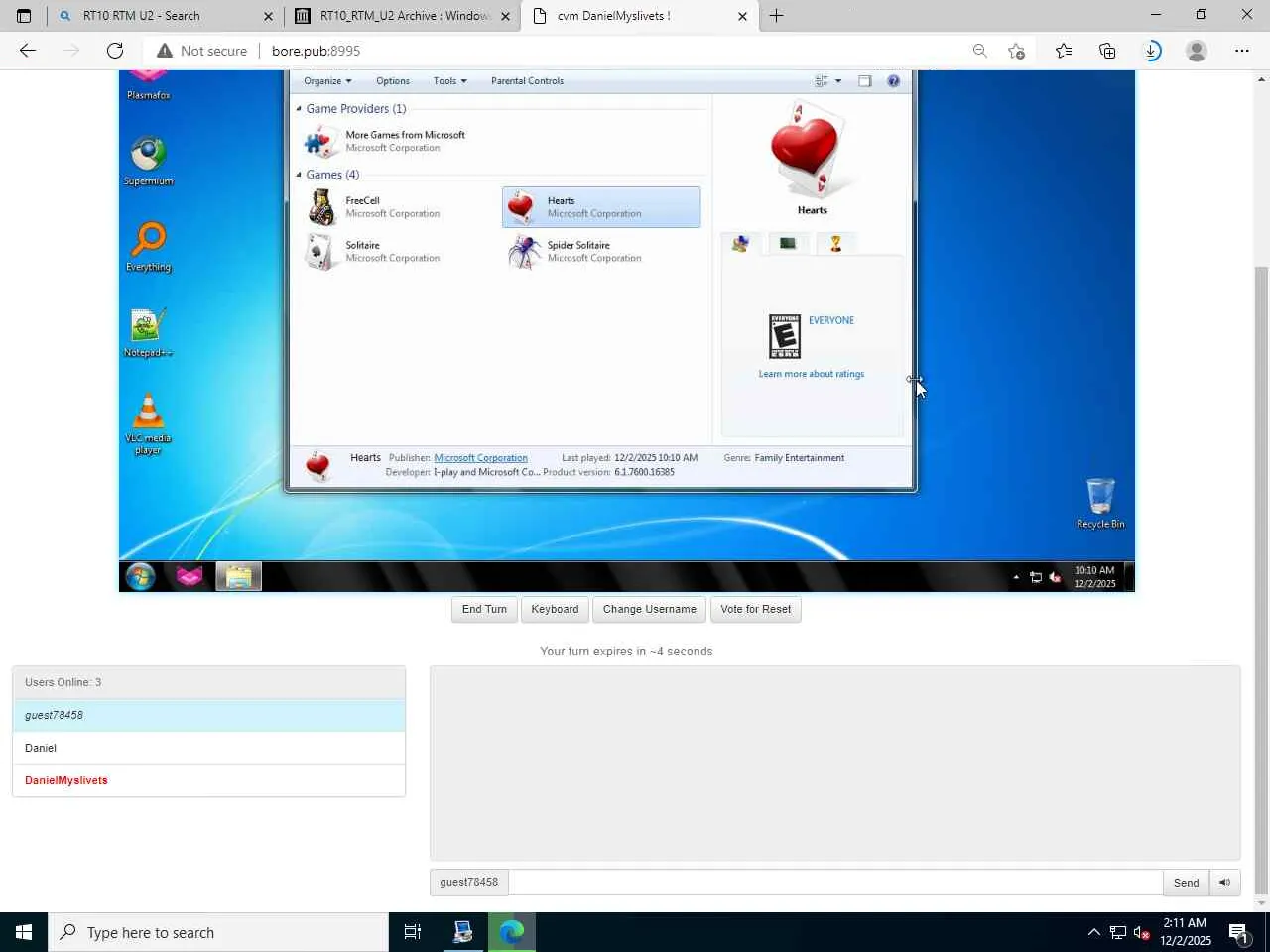Select the FreeCell game icon

tap(321, 207)
